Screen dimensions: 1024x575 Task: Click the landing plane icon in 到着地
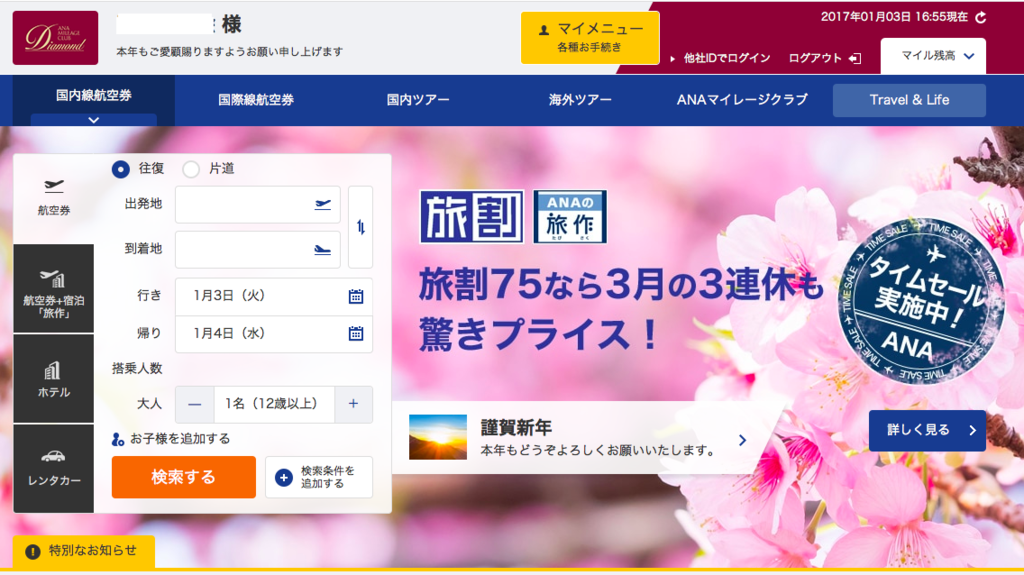(x=323, y=250)
